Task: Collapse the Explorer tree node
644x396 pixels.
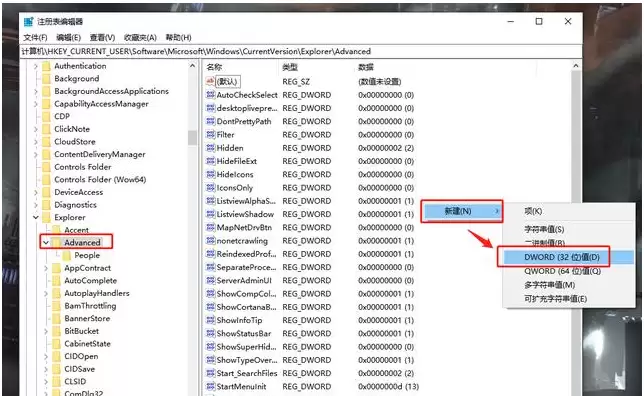Action: click(x=36, y=217)
